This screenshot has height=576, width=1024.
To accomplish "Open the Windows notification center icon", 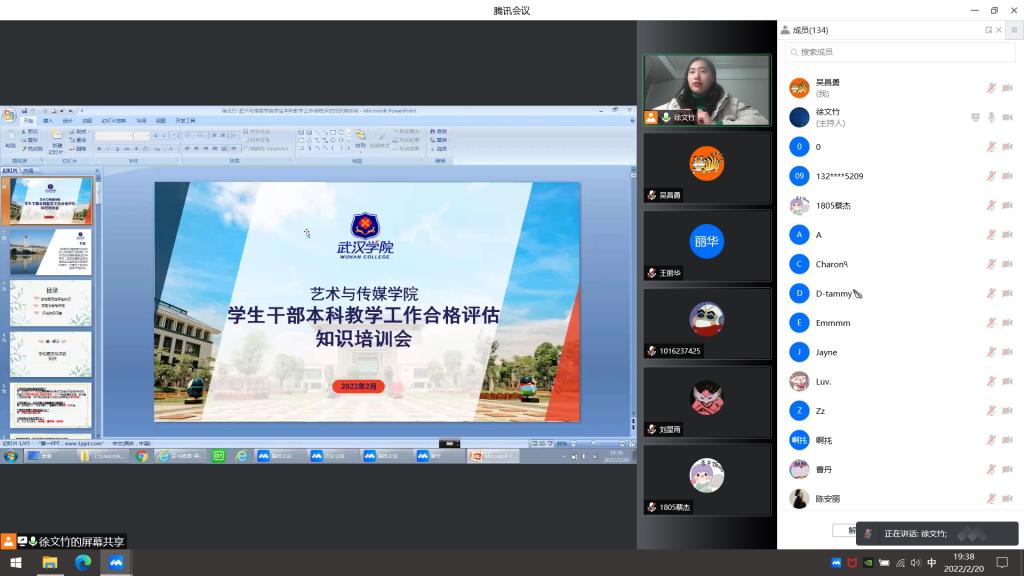I will click(1002, 563).
